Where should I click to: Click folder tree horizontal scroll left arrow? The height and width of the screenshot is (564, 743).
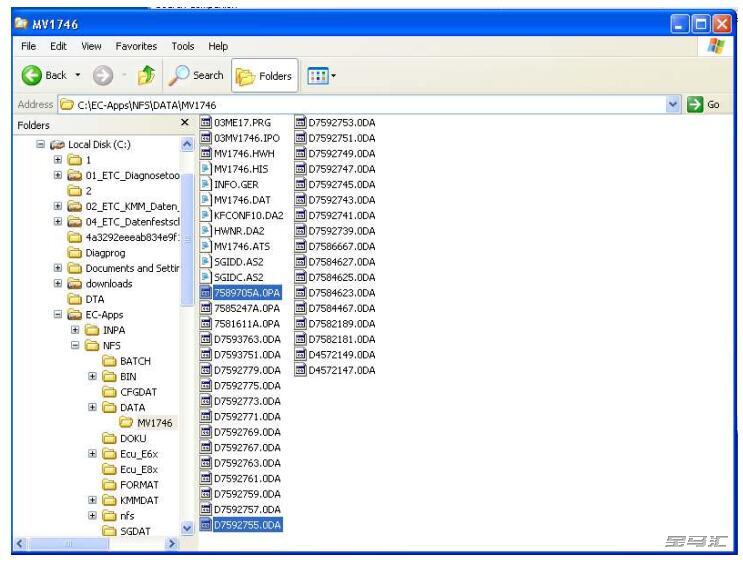click(x=20, y=544)
